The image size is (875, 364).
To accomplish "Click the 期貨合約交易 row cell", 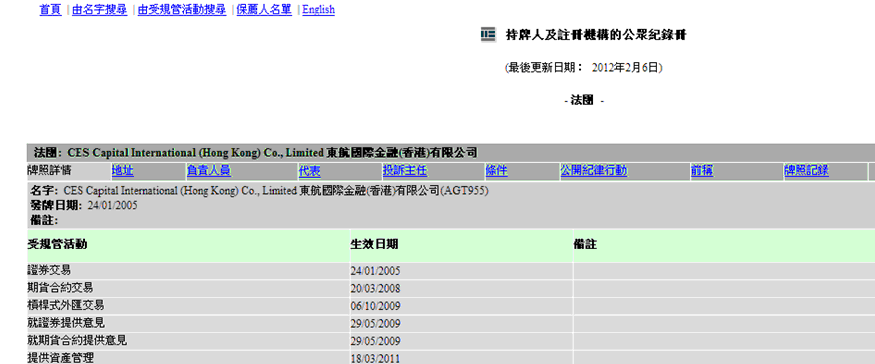I will 188,288.
